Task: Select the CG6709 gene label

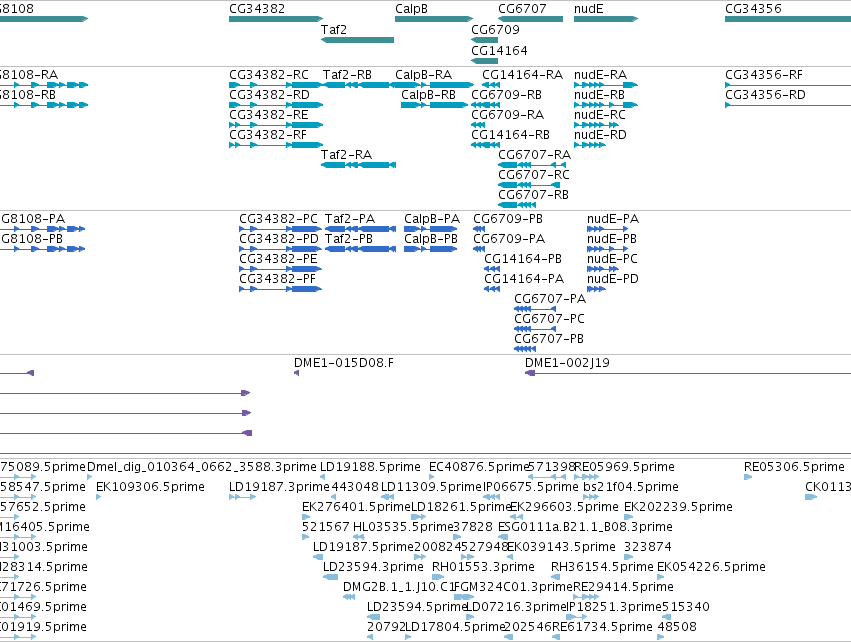Action: [x=495, y=30]
